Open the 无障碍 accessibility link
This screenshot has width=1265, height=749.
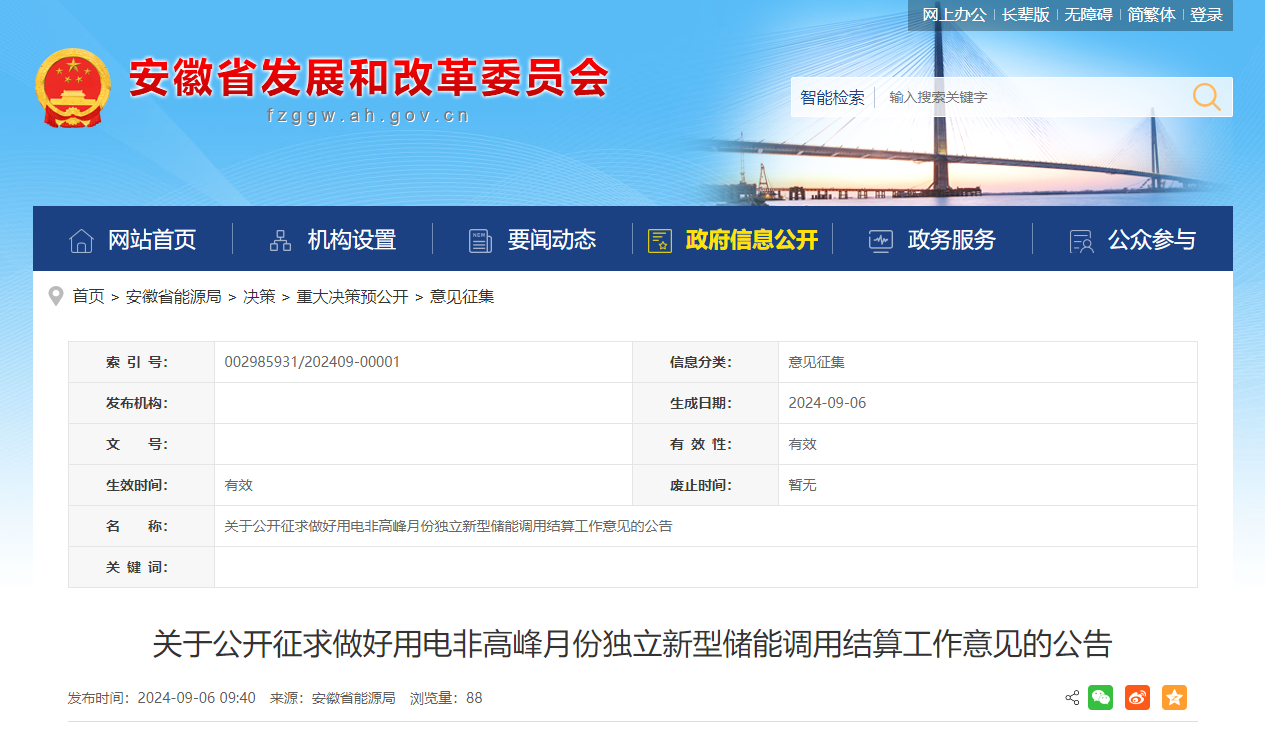coord(1088,15)
